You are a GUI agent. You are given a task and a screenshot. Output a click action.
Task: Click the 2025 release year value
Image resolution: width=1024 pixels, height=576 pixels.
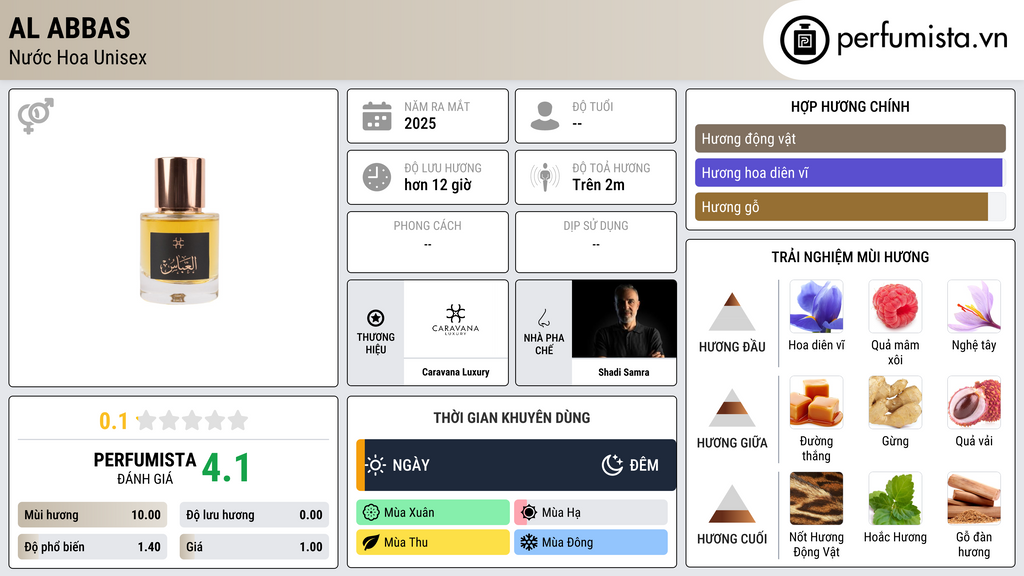point(420,123)
